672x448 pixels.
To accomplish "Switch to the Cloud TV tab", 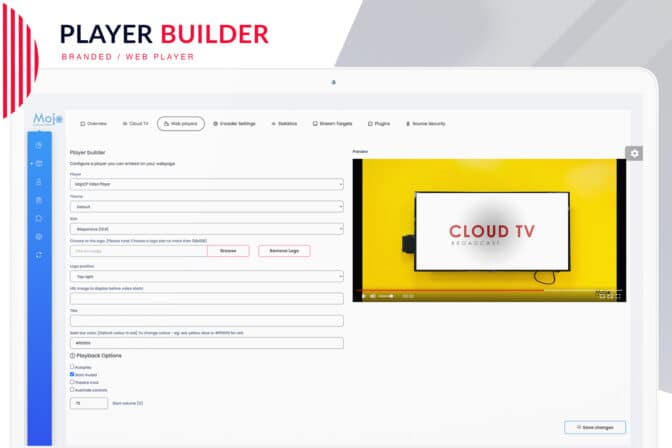I will [x=135, y=123].
